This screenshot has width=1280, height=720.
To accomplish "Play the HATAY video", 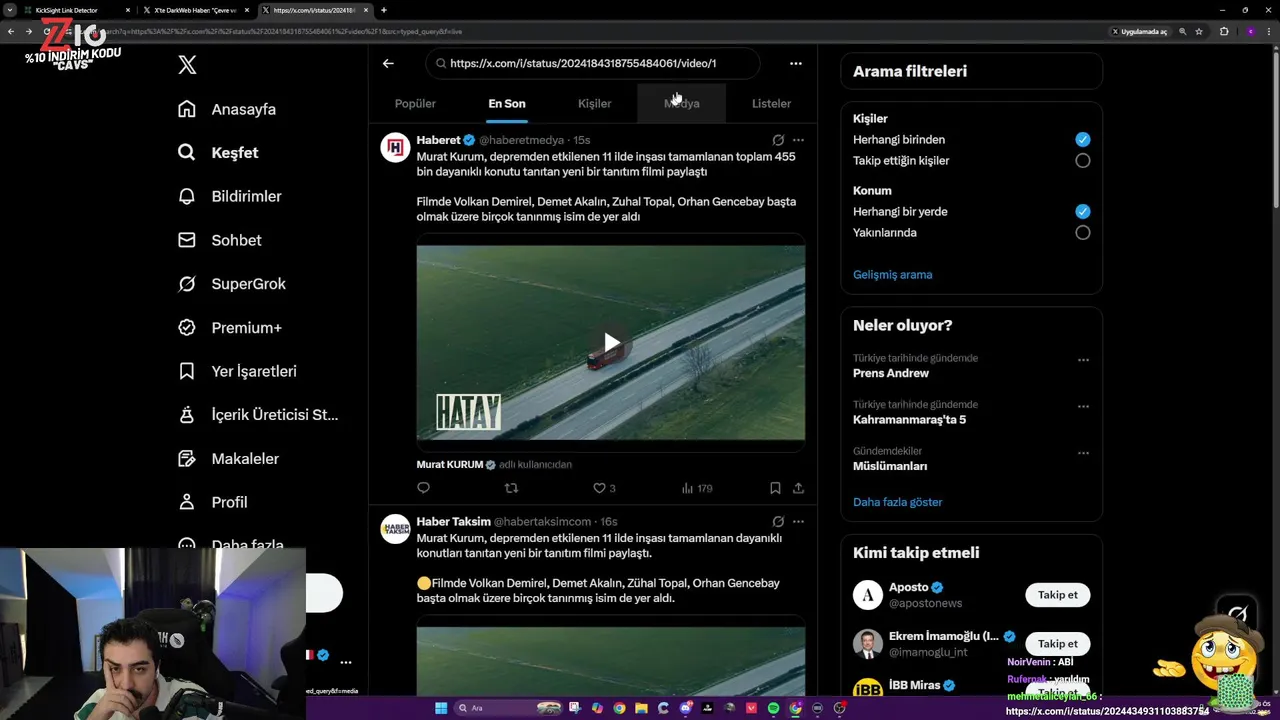I will [611, 343].
